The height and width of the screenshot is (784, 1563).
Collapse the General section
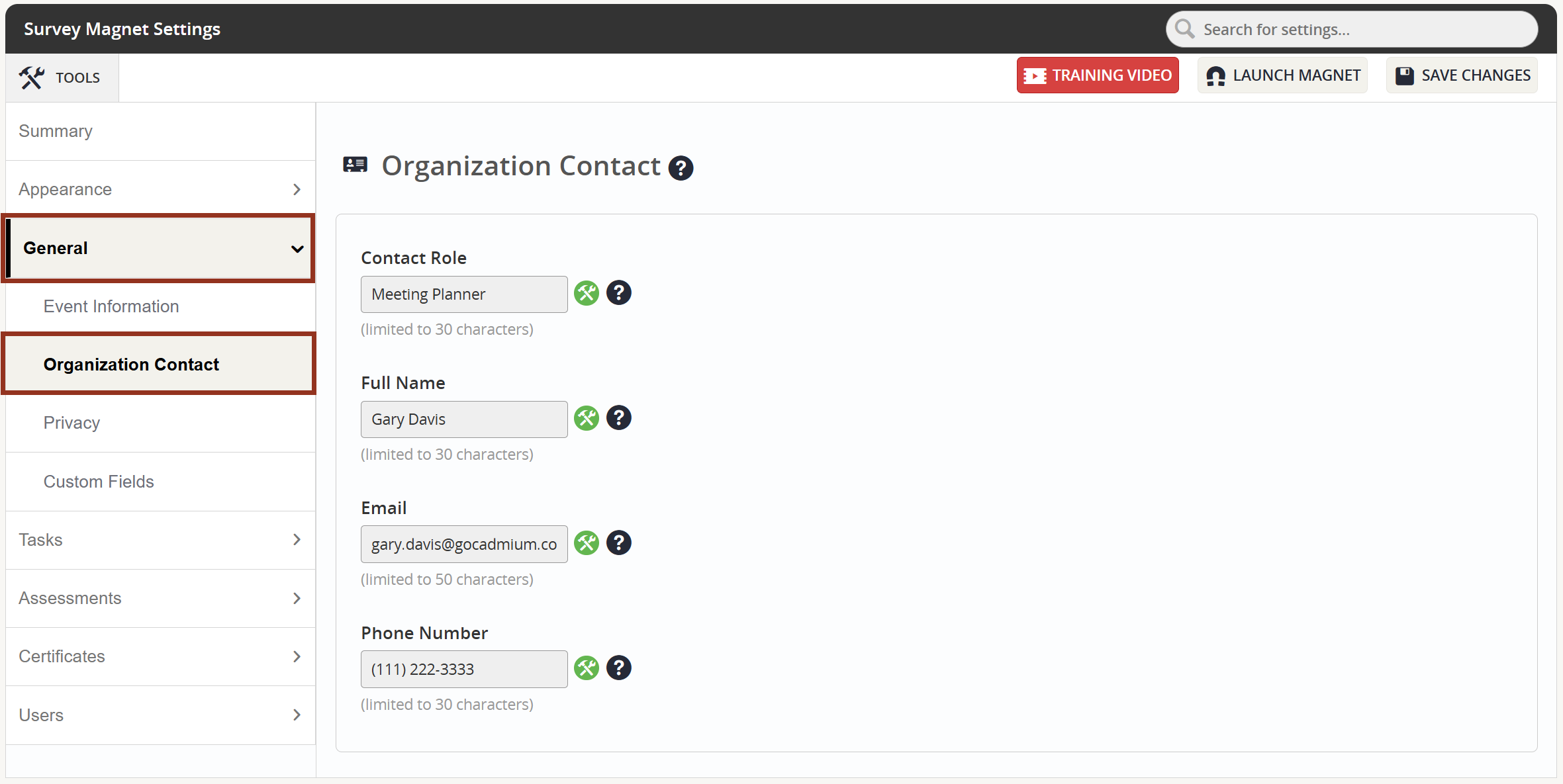coord(159,248)
